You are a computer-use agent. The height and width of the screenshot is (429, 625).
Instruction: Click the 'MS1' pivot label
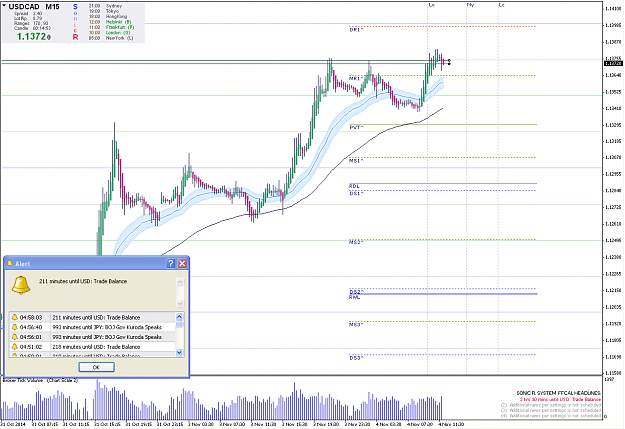356,161
